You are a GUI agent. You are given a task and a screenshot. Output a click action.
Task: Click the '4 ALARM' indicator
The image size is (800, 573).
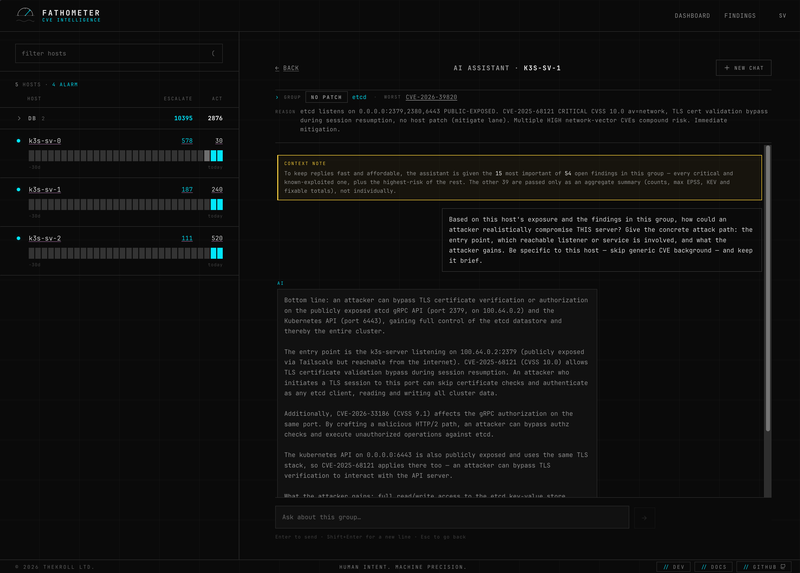tap(65, 85)
